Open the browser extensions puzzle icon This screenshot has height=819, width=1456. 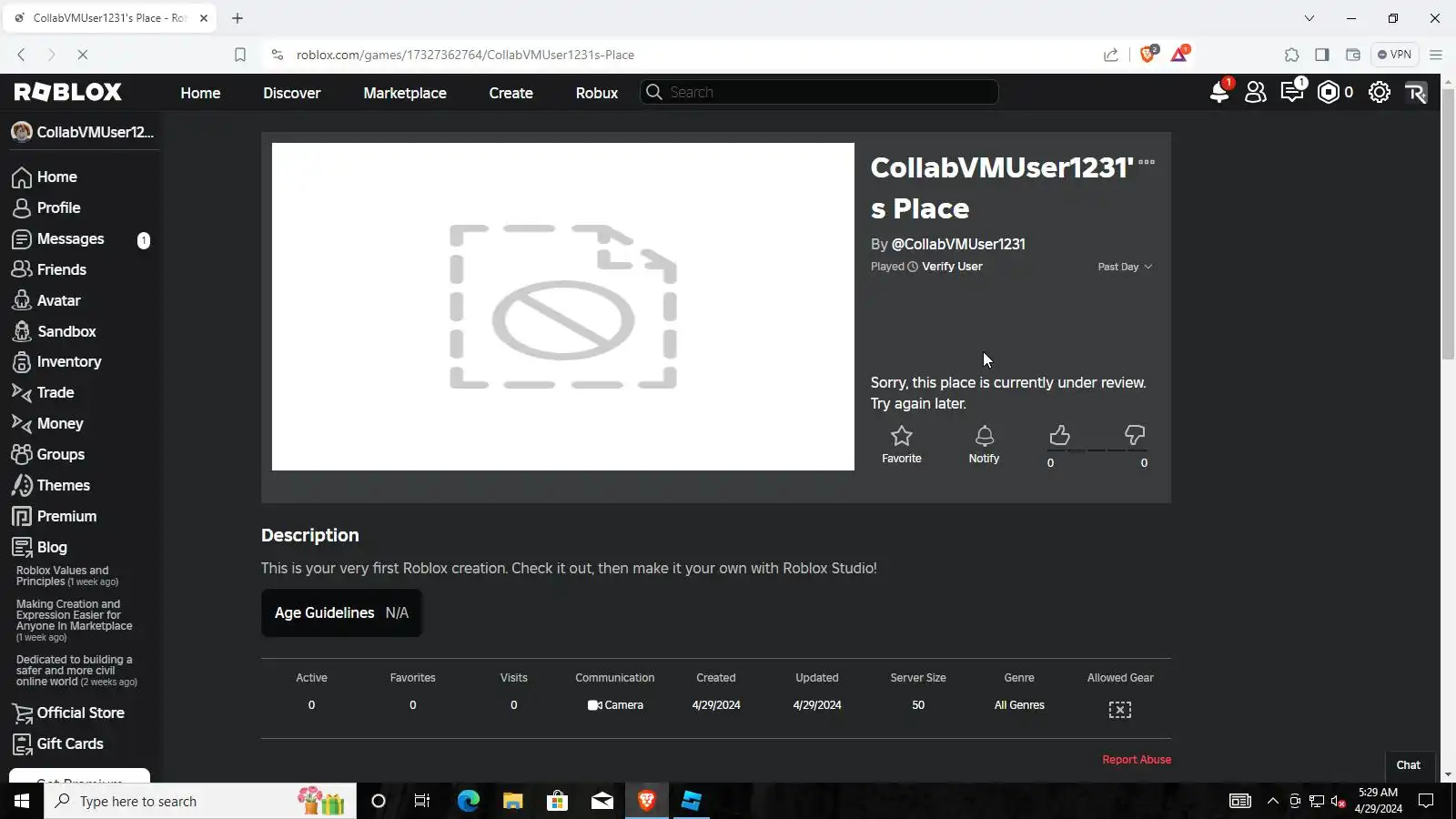(x=1292, y=55)
